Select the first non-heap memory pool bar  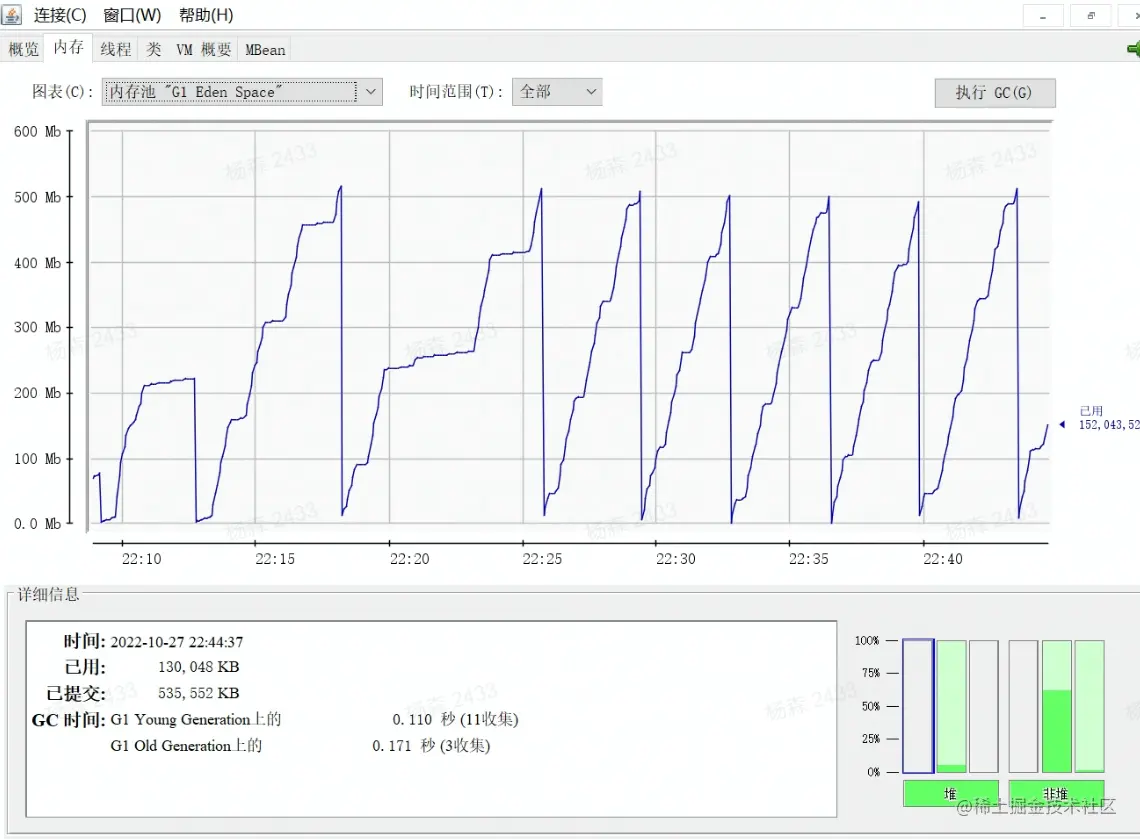[1023, 706]
